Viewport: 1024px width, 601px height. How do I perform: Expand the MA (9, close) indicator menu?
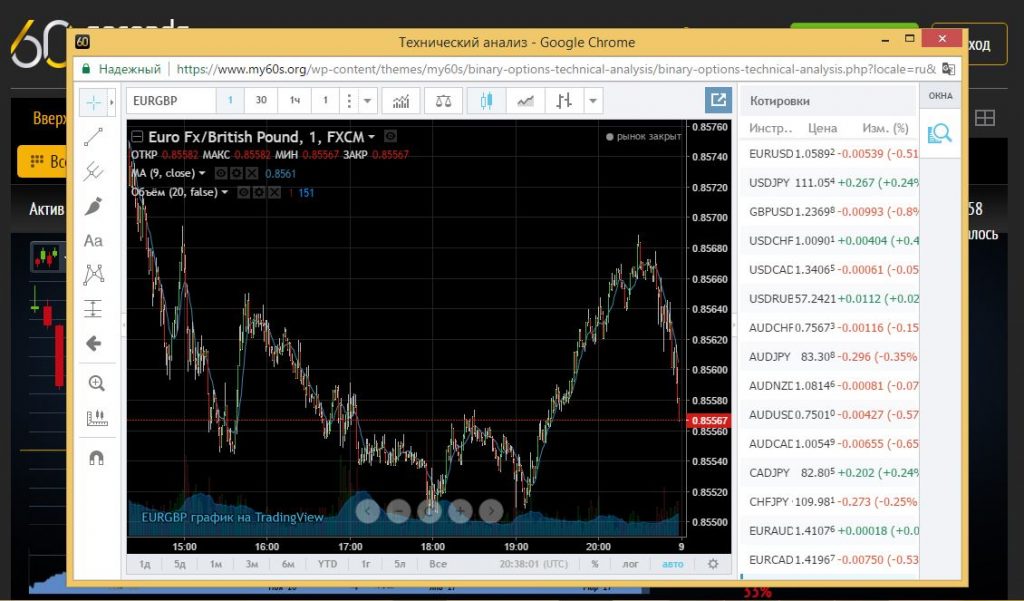[202, 174]
